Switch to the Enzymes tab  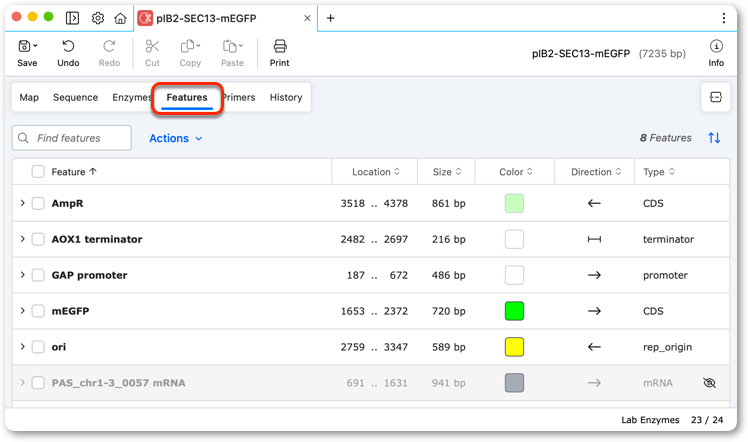point(131,97)
